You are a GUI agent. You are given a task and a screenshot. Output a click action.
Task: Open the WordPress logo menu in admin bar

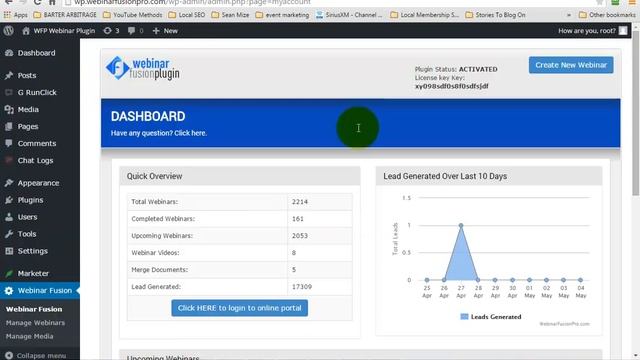click(9, 31)
